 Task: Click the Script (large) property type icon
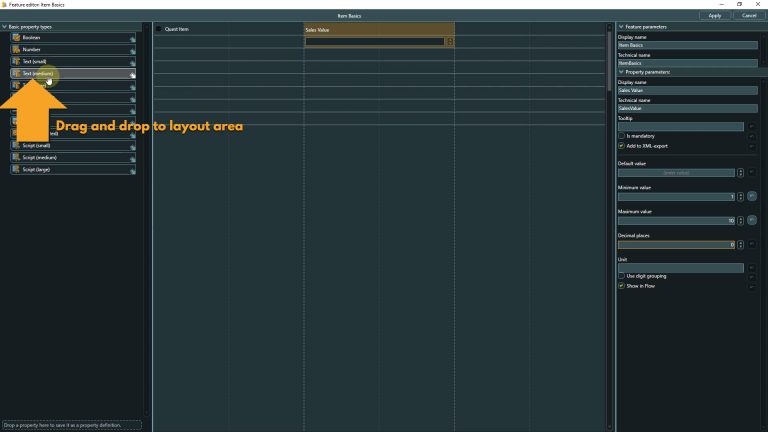point(16,169)
